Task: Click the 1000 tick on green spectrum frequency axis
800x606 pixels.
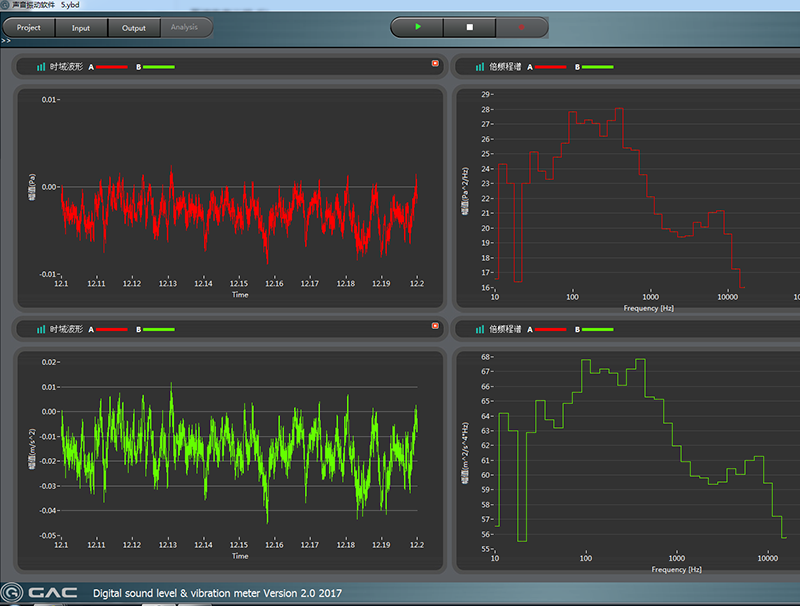Action: coord(677,558)
